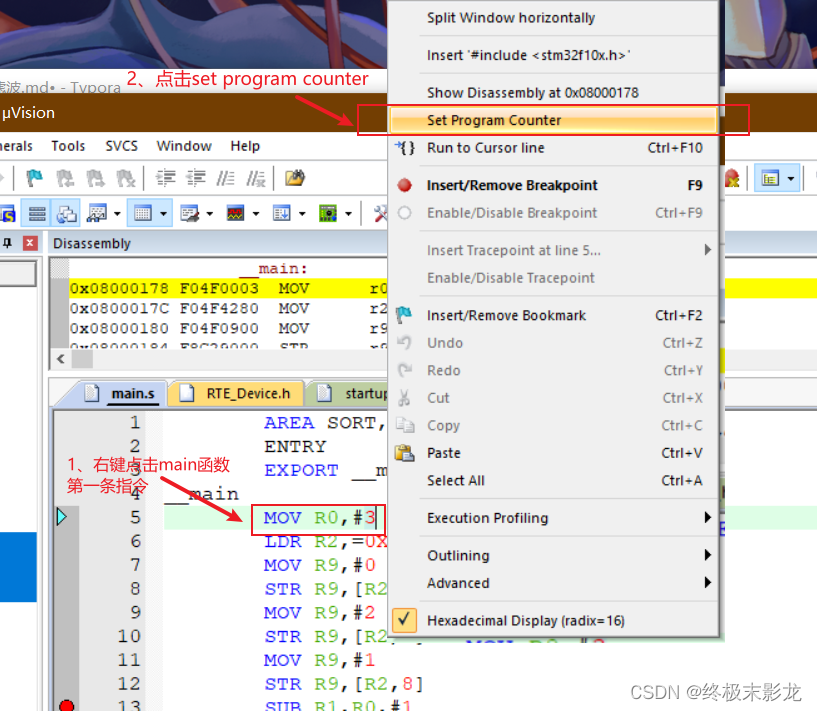This screenshot has height=711, width=817.
Task: Toggle the bookmark flag toolbar icon
Action: pos(34,178)
